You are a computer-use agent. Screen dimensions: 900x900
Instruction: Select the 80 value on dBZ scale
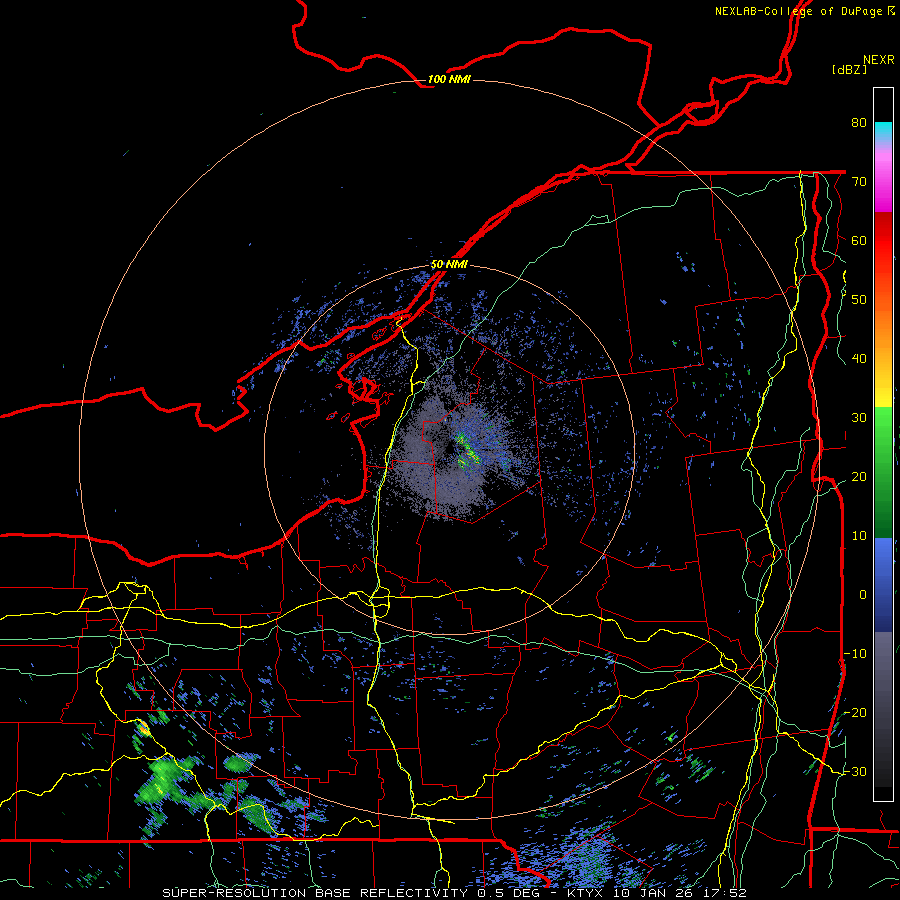point(859,123)
